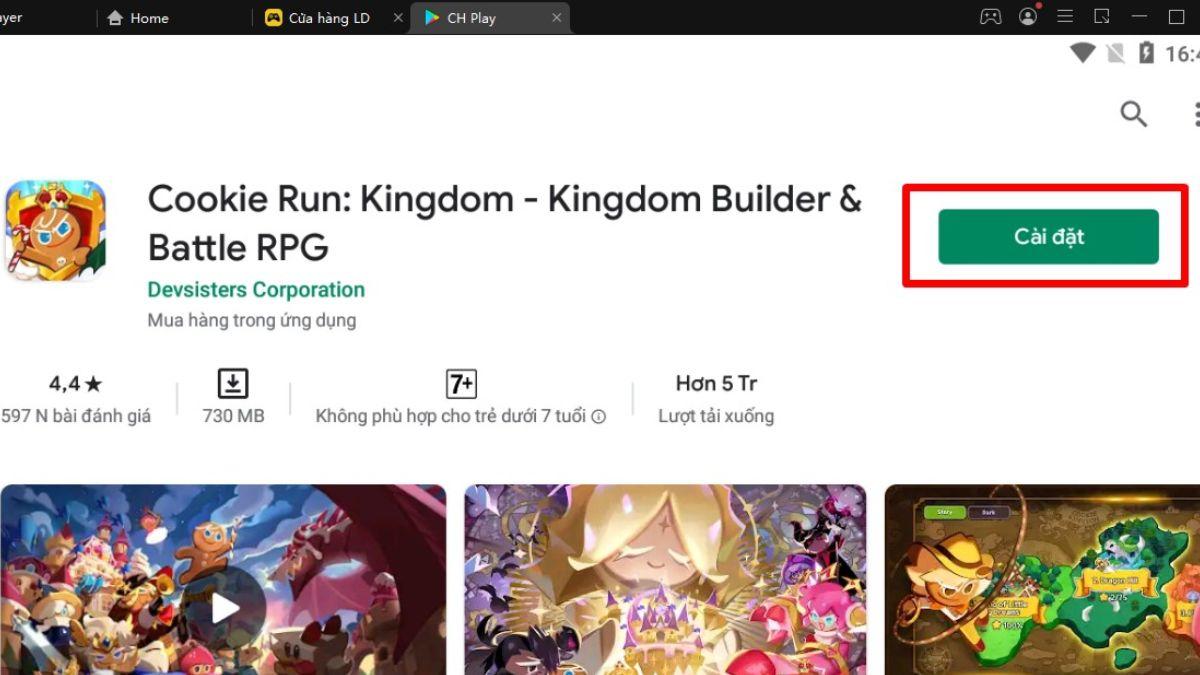Click the Wi-Fi status icon
Screen dimensions: 1200x675
click(x=1082, y=53)
